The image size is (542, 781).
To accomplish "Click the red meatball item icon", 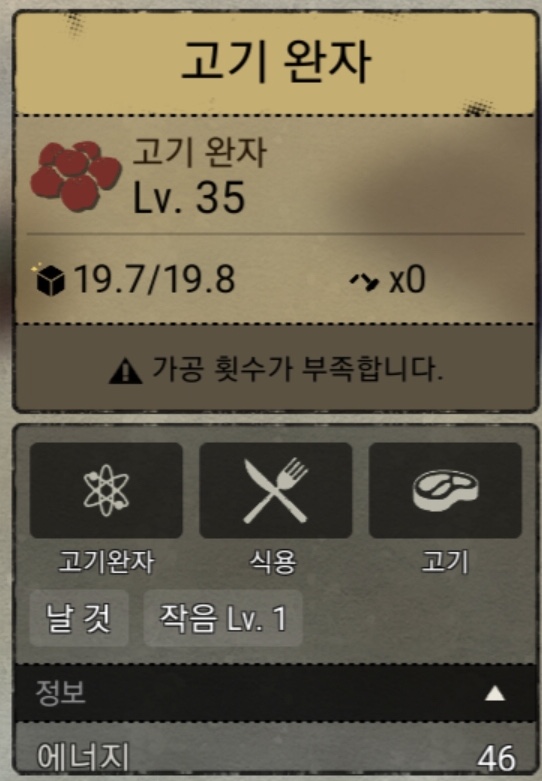I will click(76, 176).
